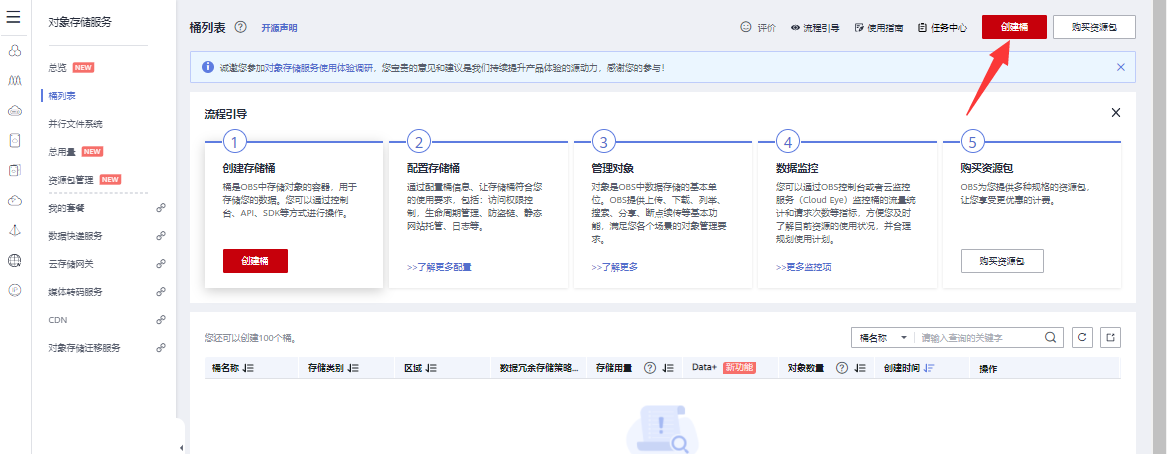Screen dimensions: 1167x454
Task: Click the link icon next to 数据快递服务
Action: click(x=160, y=236)
